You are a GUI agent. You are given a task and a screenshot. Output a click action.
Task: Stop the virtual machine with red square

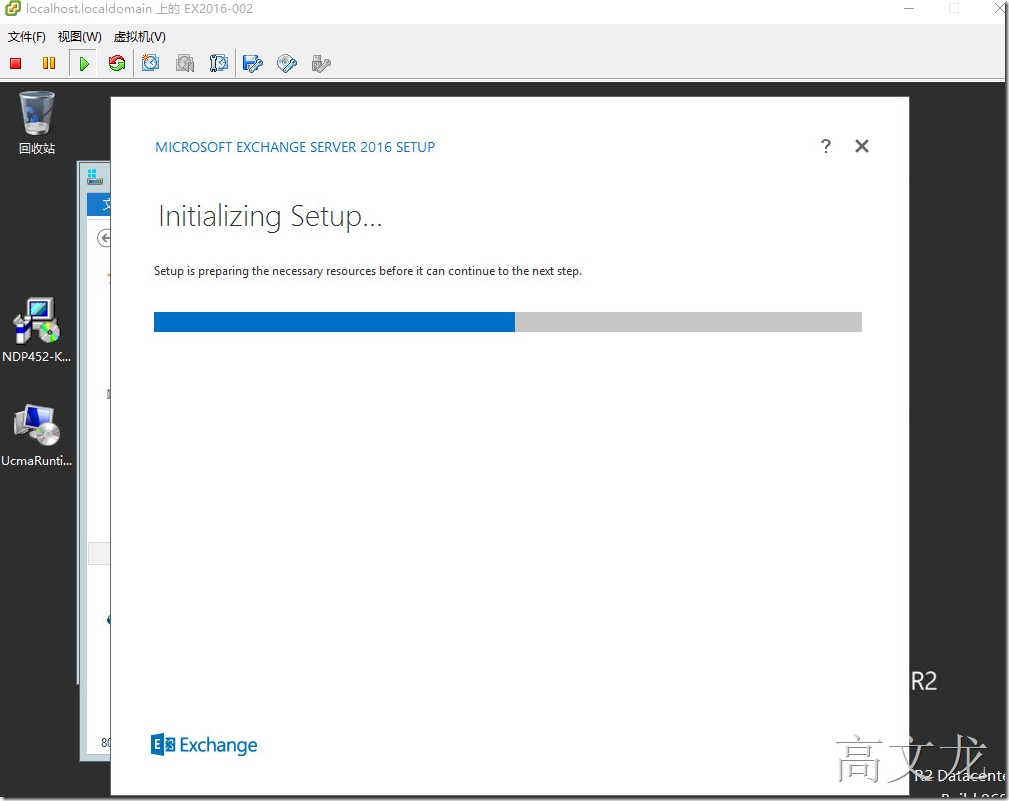coord(15,63)
